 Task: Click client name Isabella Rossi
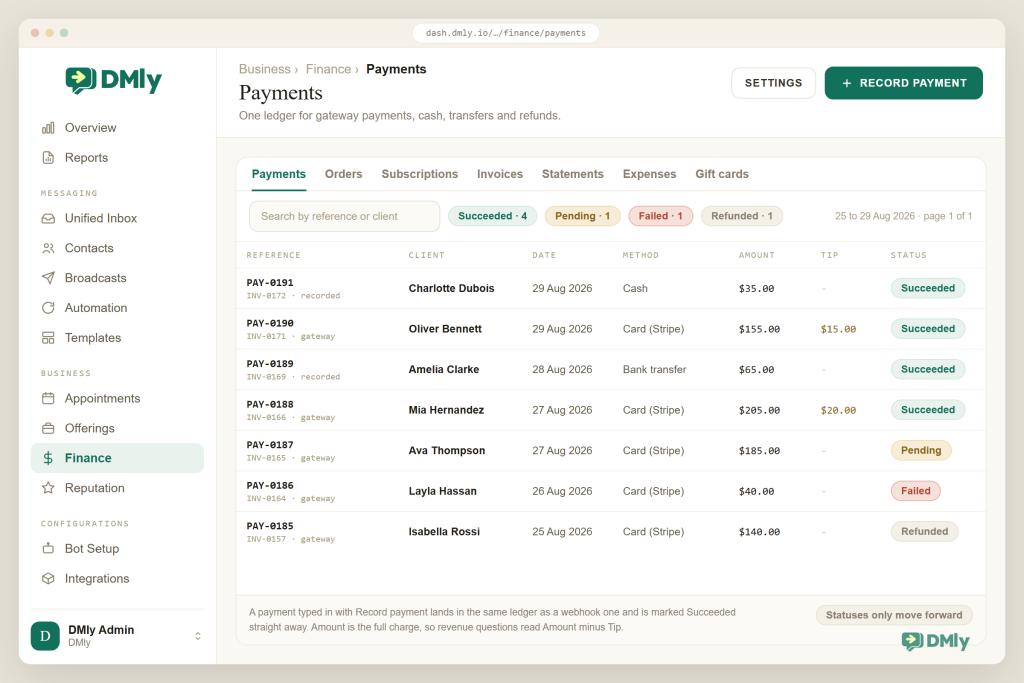coord(444,532)
